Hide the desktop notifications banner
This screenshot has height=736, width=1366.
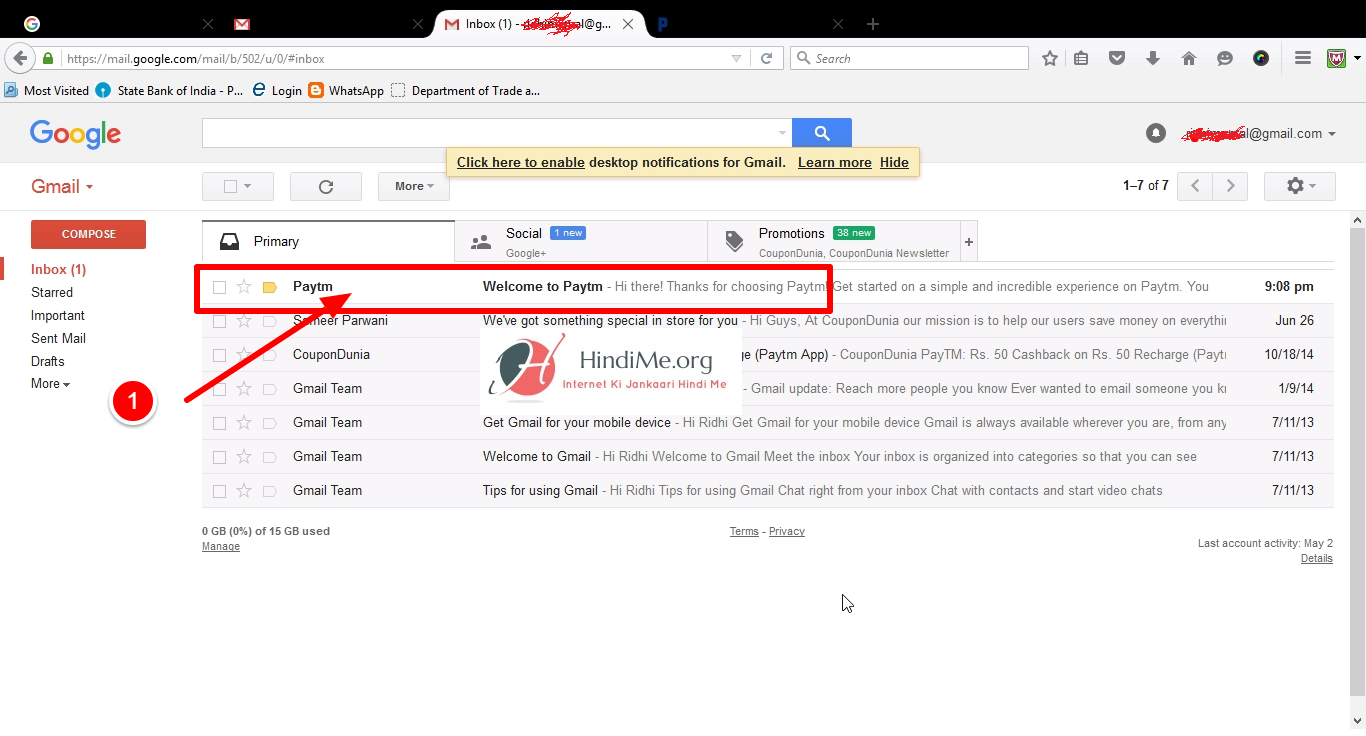894,162
